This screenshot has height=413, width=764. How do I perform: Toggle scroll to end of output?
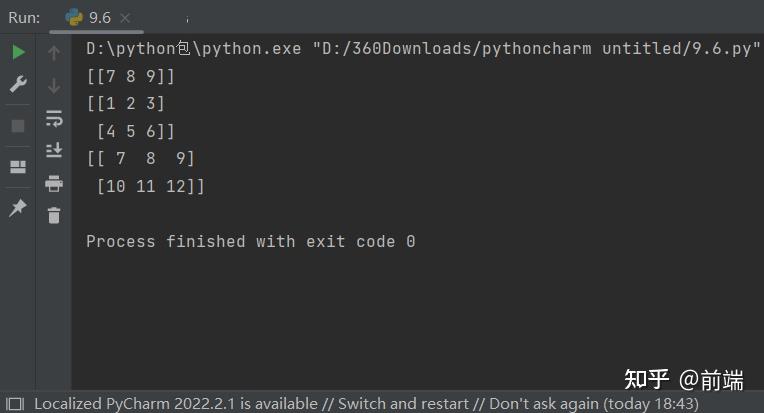coord(54,150)
